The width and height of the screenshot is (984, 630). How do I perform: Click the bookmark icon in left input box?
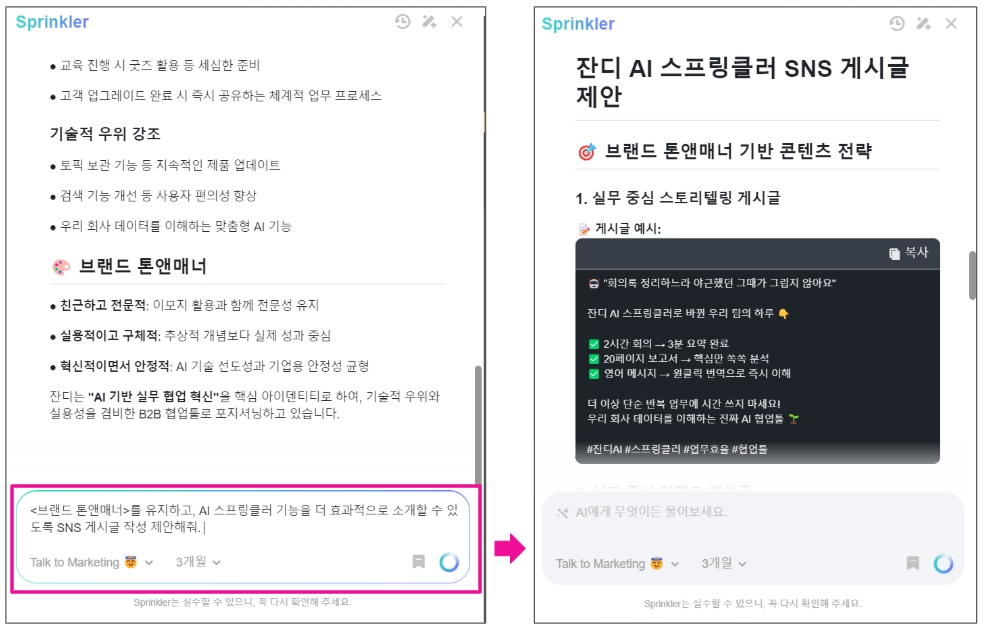[x=419, y=562]
